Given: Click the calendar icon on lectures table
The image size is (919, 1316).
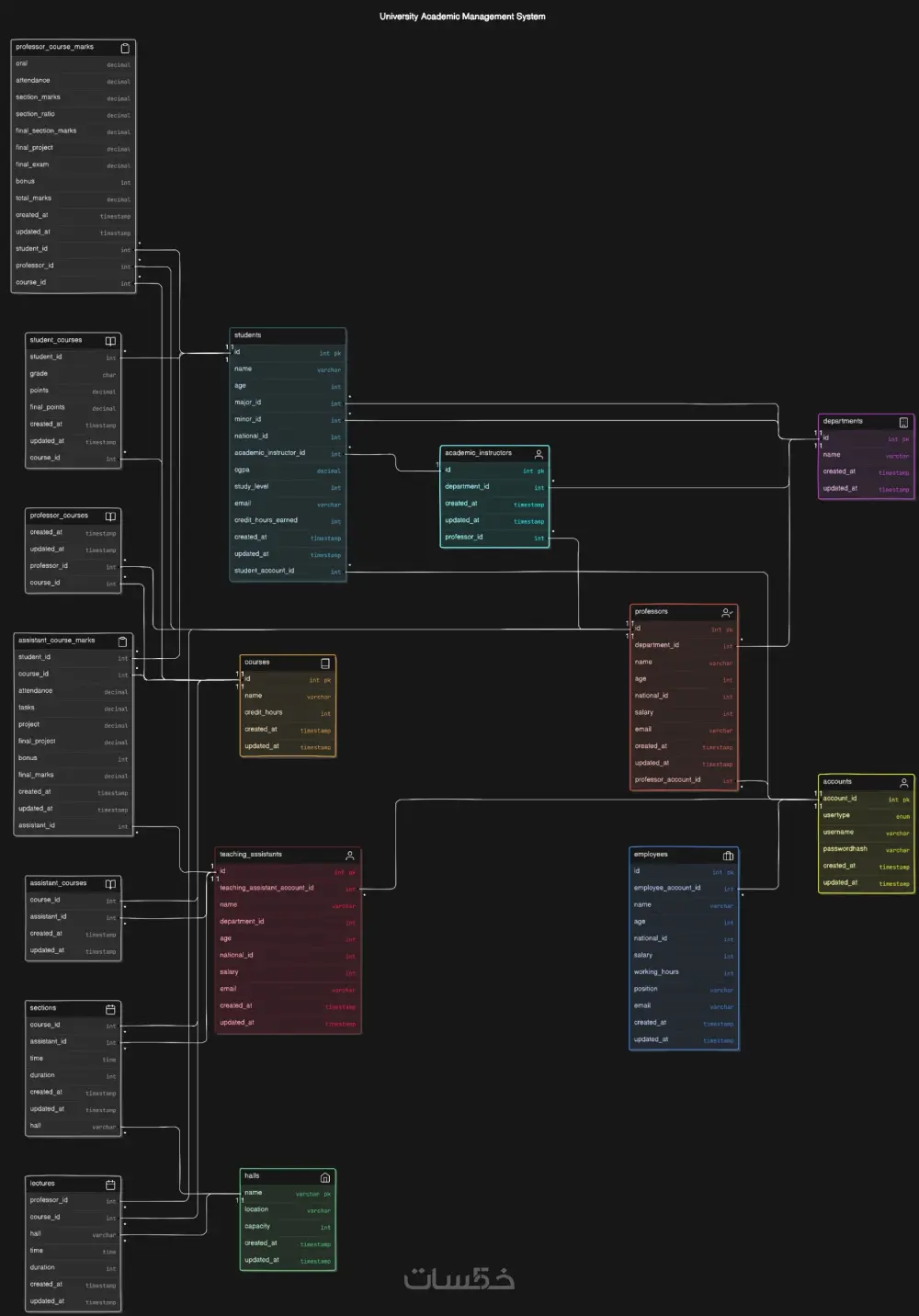Looking at the screenshot, I should 110,1185.
